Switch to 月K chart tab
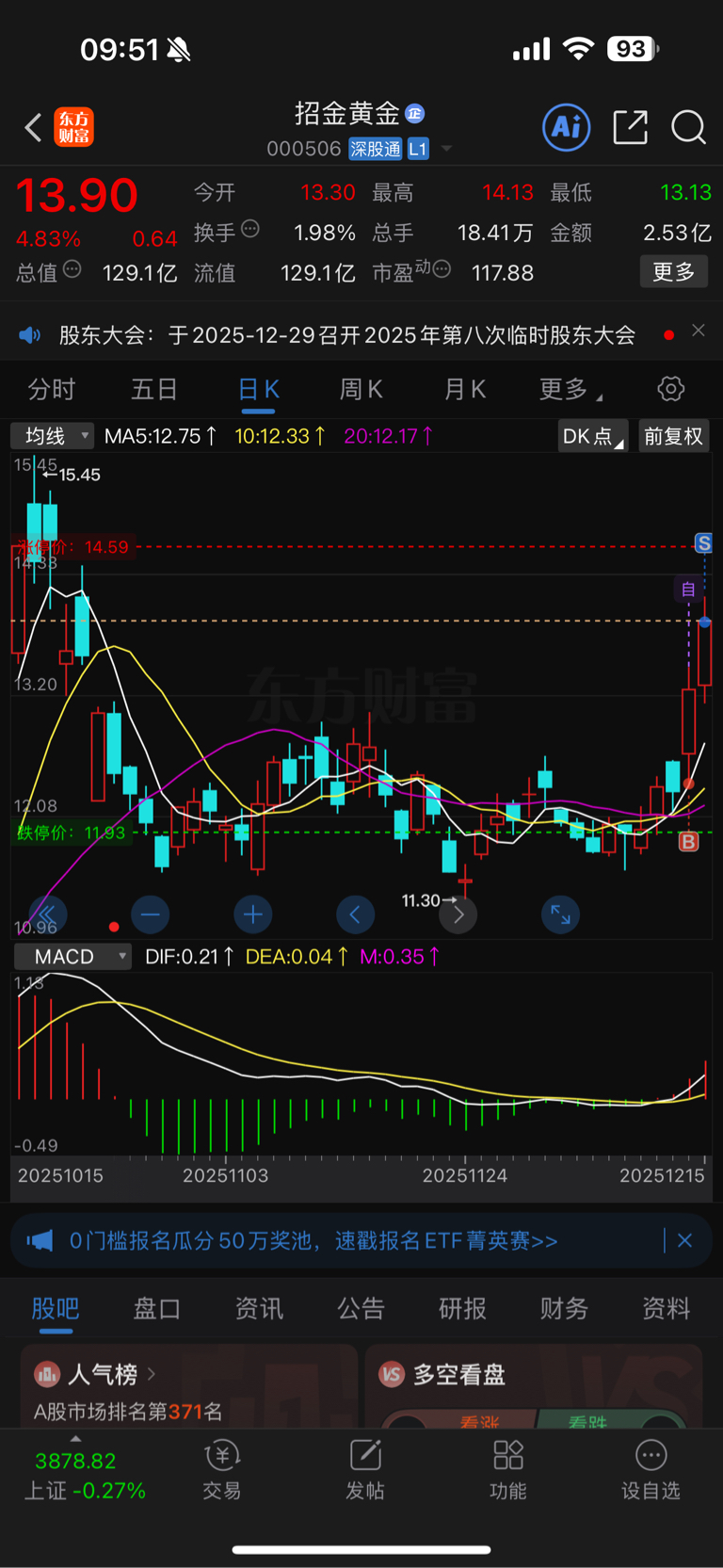This screenshot has width=723, height=1568. [x=464, y=389]
